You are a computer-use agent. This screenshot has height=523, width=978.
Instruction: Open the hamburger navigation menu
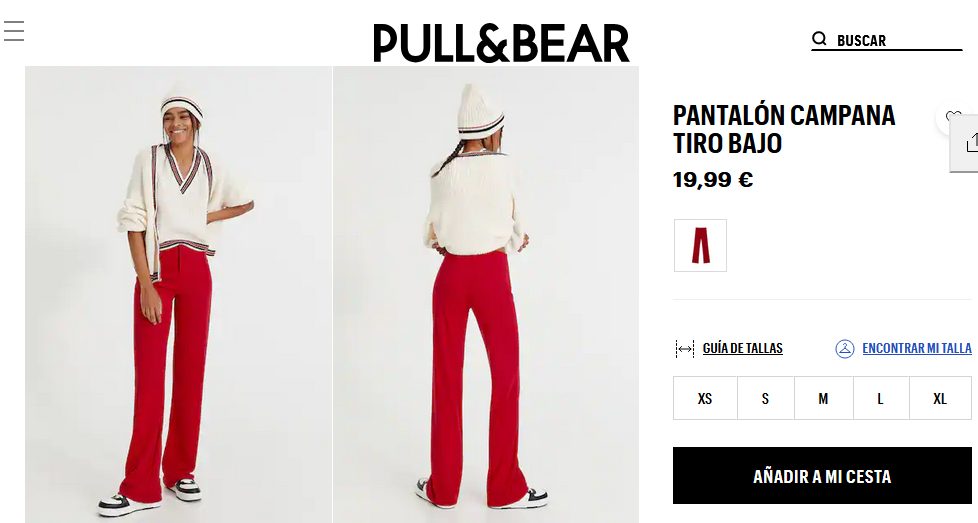(x=14, y=31)
